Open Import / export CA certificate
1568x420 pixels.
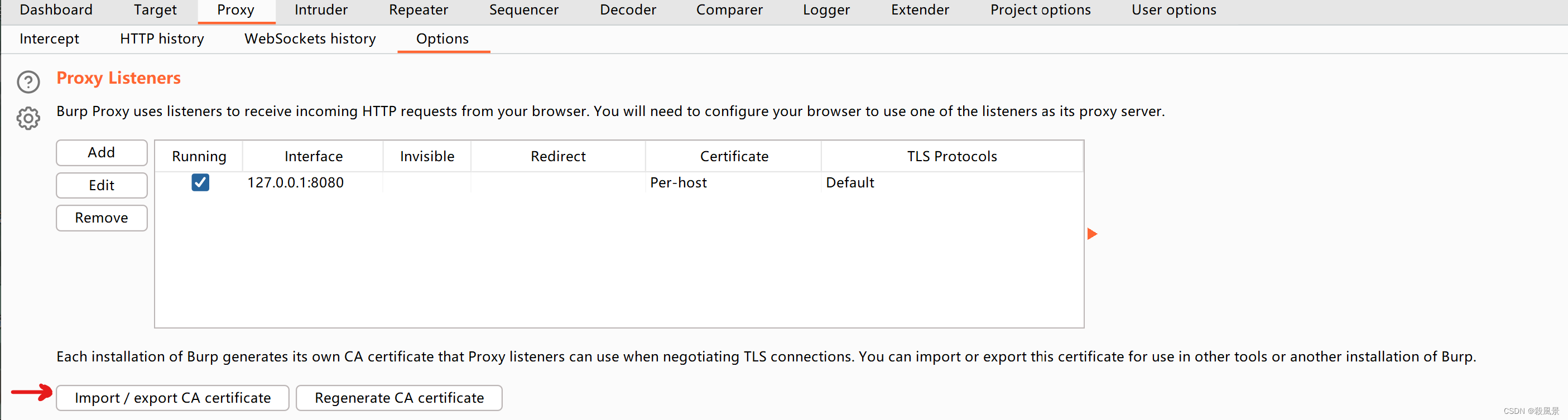172,398
